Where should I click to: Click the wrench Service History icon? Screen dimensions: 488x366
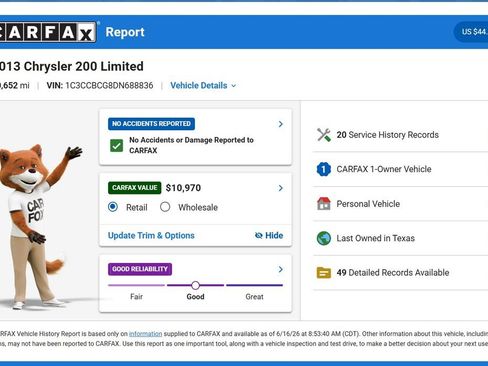coord(324,135)
